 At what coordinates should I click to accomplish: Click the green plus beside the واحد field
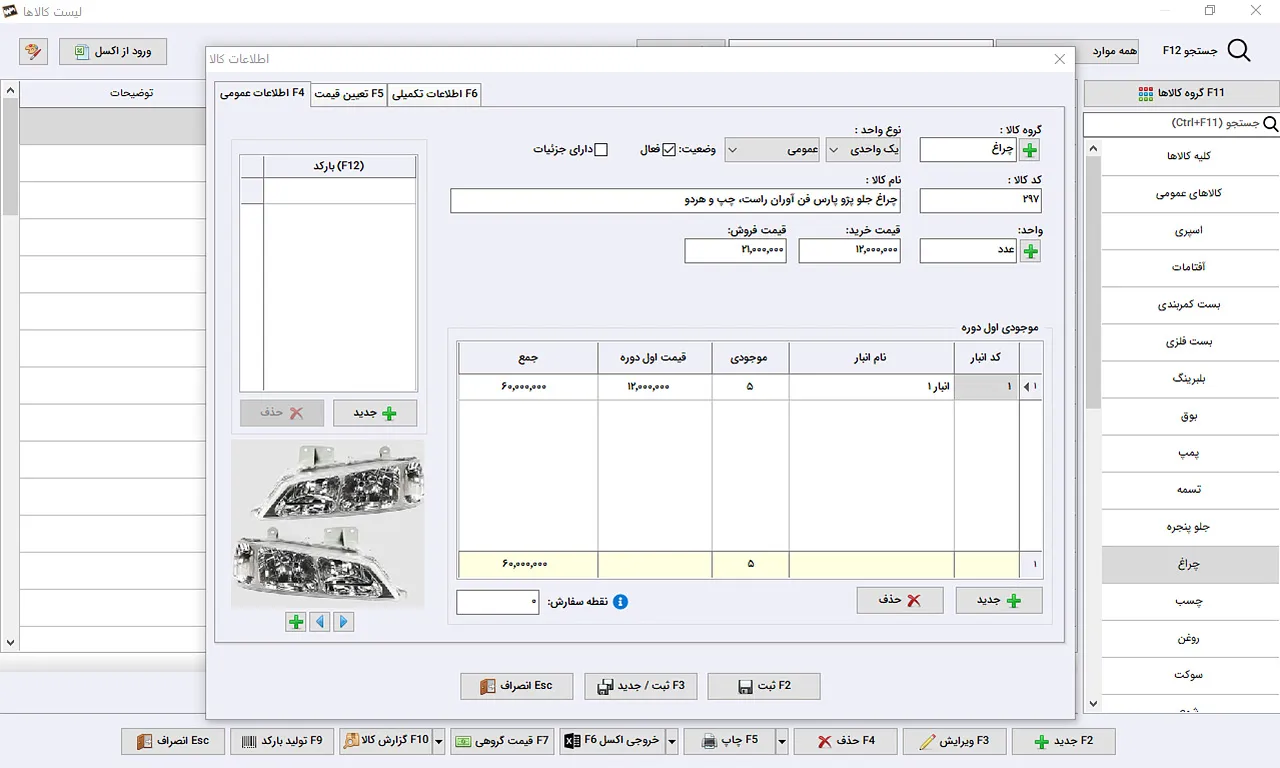tap(1030, 251)
